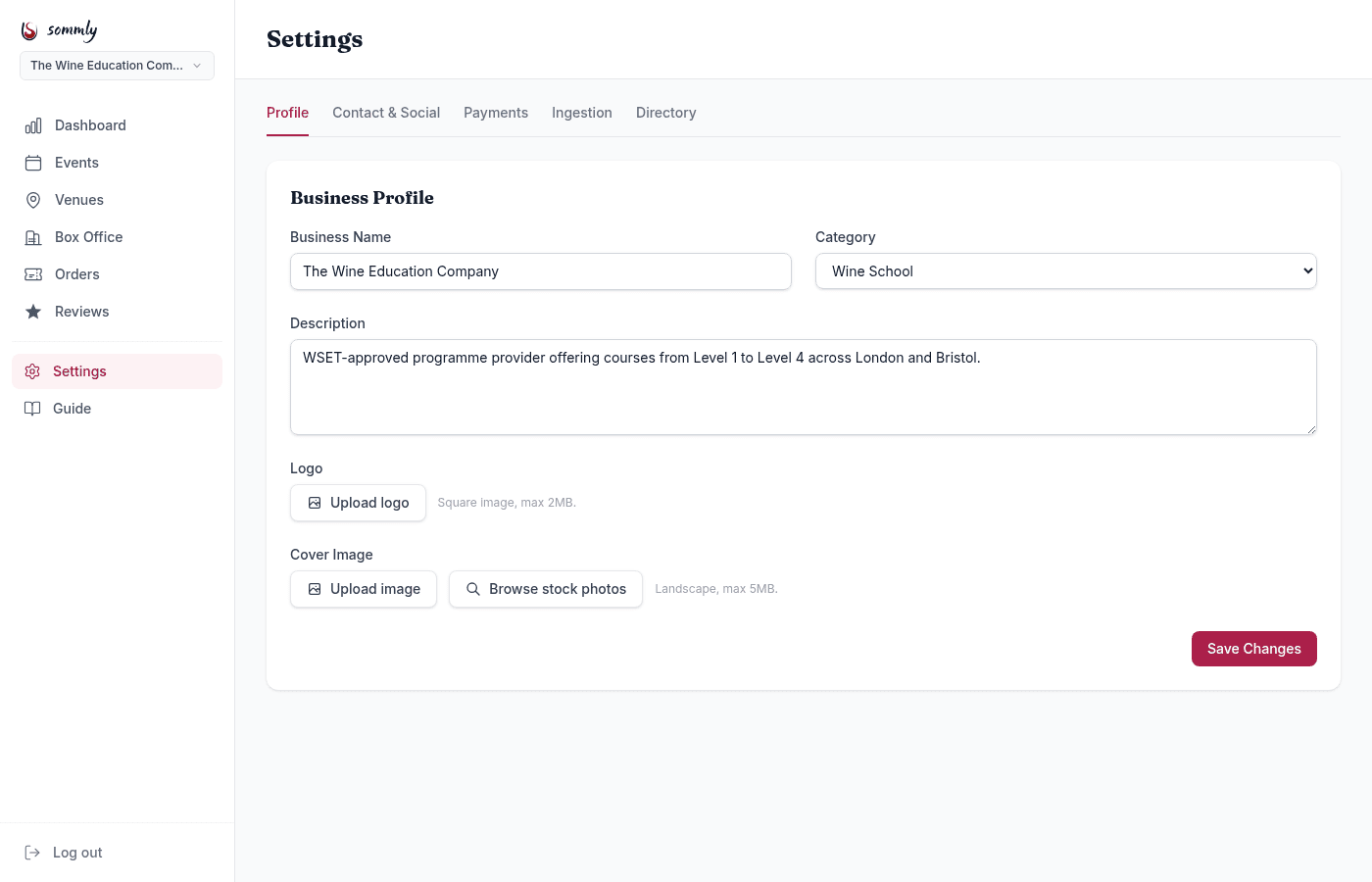Click the Sommly wine glass logo
Screen dimensions: 1372x882
point(29,31)
